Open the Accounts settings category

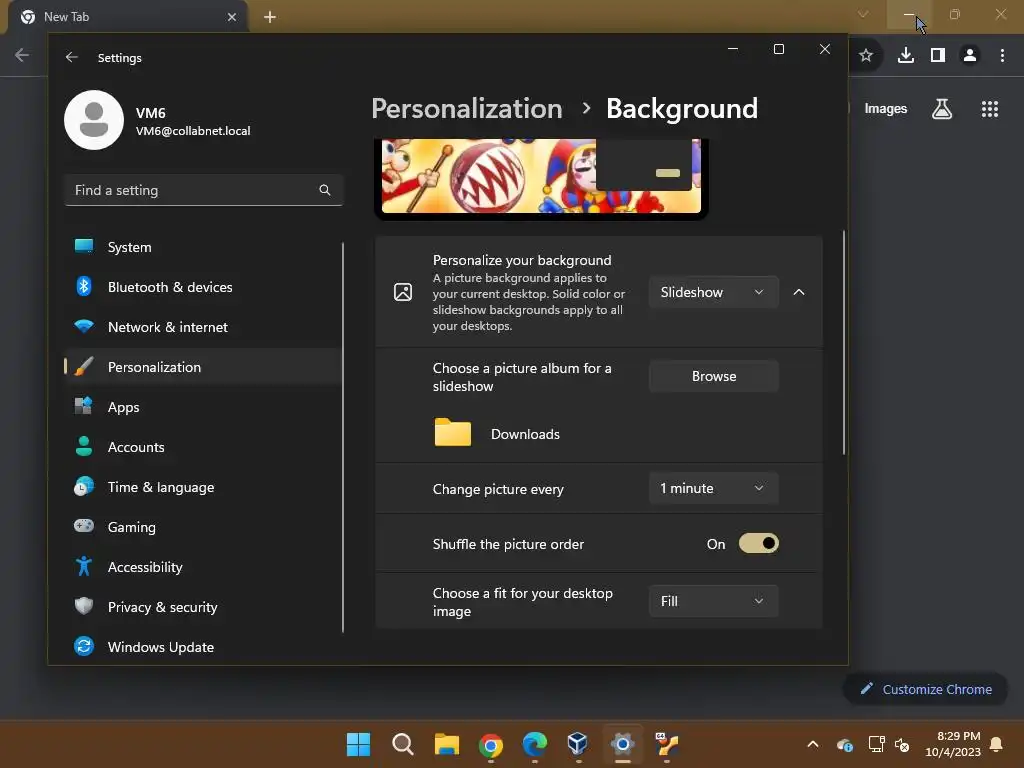(203, 447)
